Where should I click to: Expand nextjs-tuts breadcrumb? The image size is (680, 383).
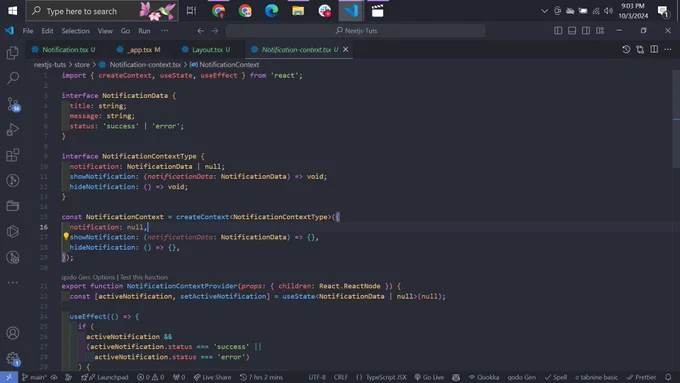tap(50, 65)
